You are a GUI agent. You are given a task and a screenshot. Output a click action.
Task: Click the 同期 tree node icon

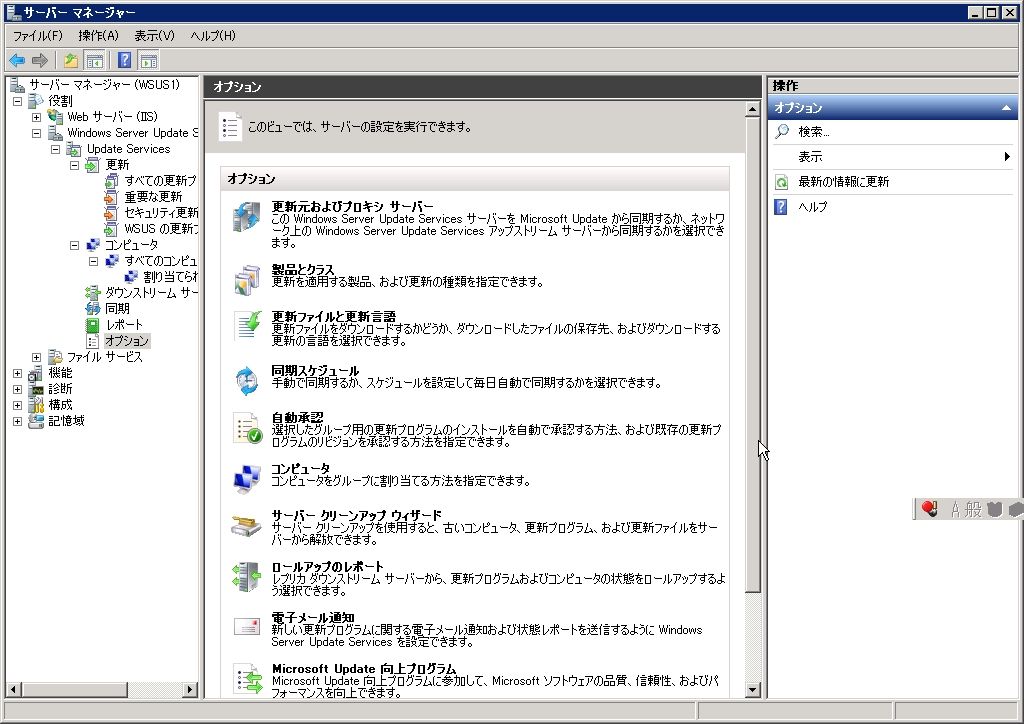[x=93, y=308]
